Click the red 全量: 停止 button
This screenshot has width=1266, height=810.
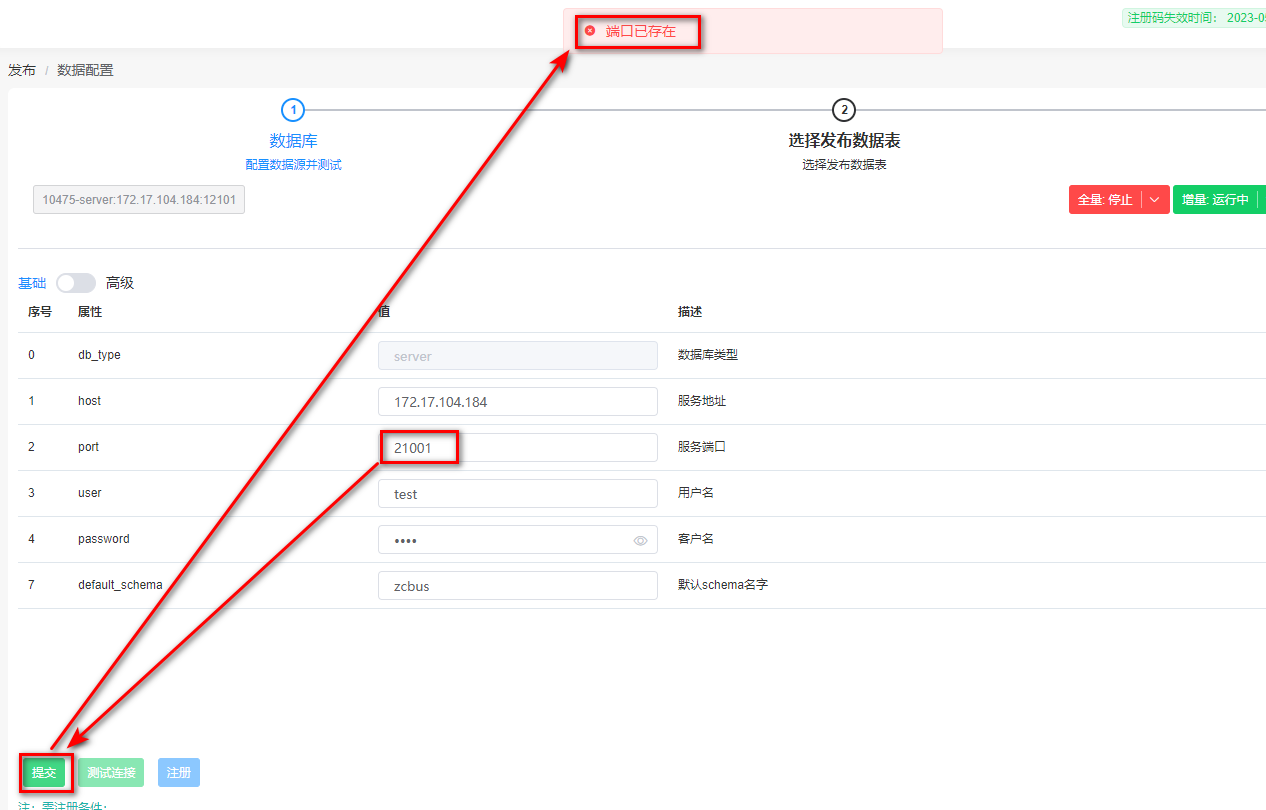click(x=1105, y=200)
